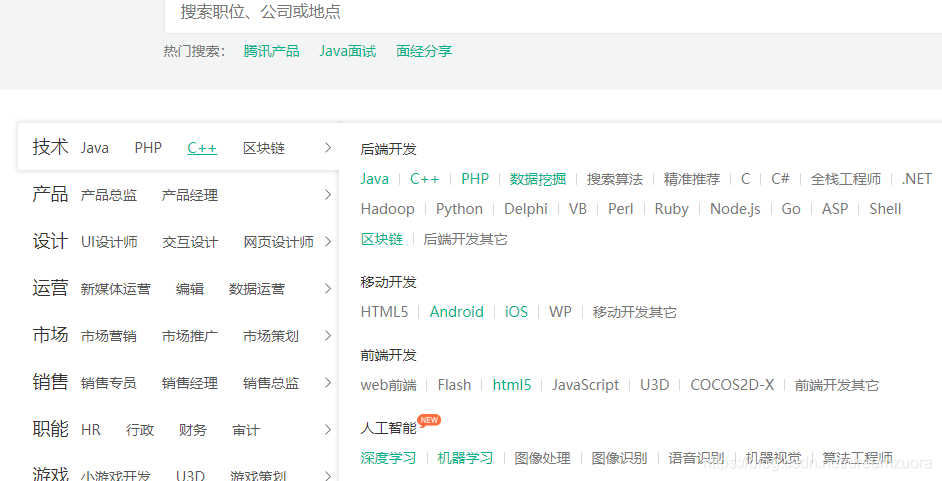Screen dimensions: 942x481
Task: Click 机器学习 under 人工智能
Action: click(x=465, y=458)
